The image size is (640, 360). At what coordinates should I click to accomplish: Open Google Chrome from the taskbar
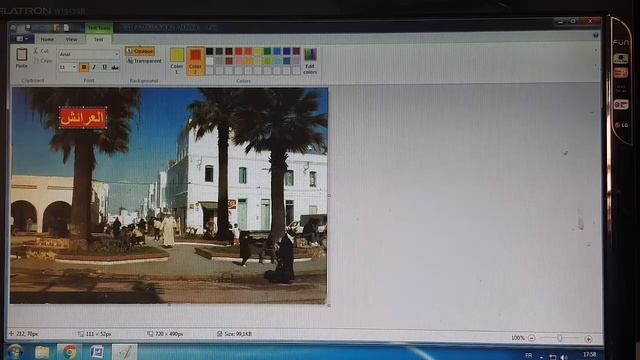click(x=69, y=352)
